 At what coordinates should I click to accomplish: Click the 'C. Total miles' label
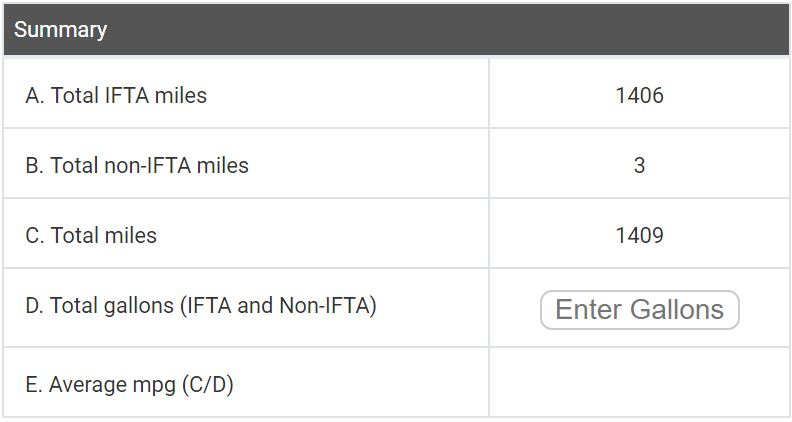pos(91,236)
